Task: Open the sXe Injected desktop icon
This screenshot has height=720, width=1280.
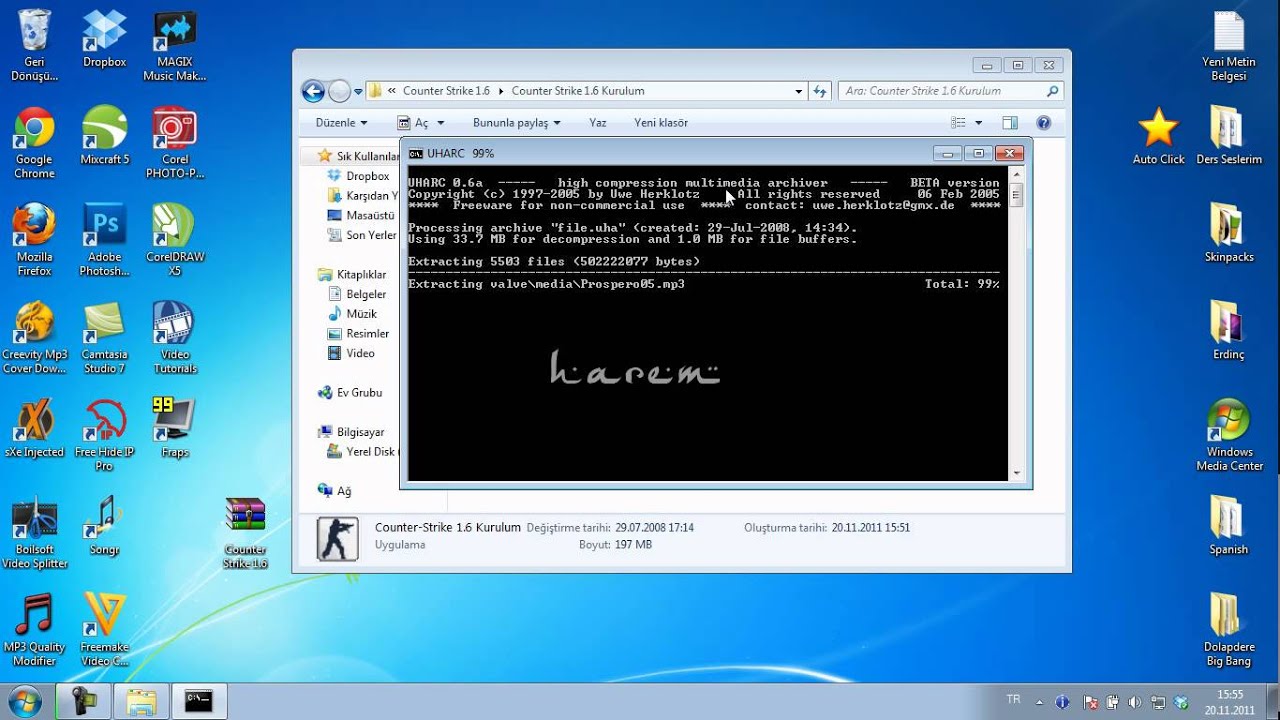Action: 34,428
